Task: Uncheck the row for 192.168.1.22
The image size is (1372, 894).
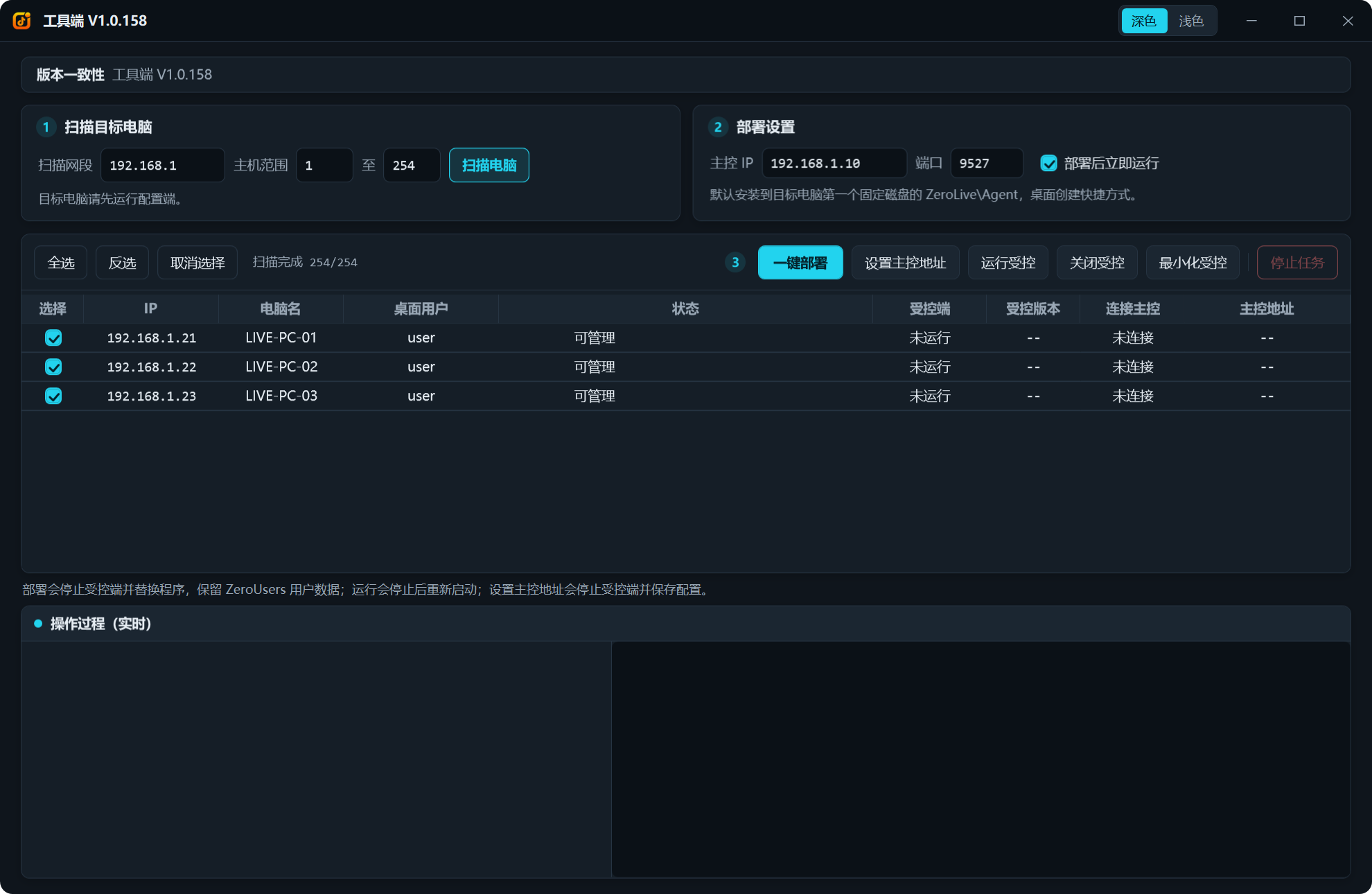Action: [53, 367]
